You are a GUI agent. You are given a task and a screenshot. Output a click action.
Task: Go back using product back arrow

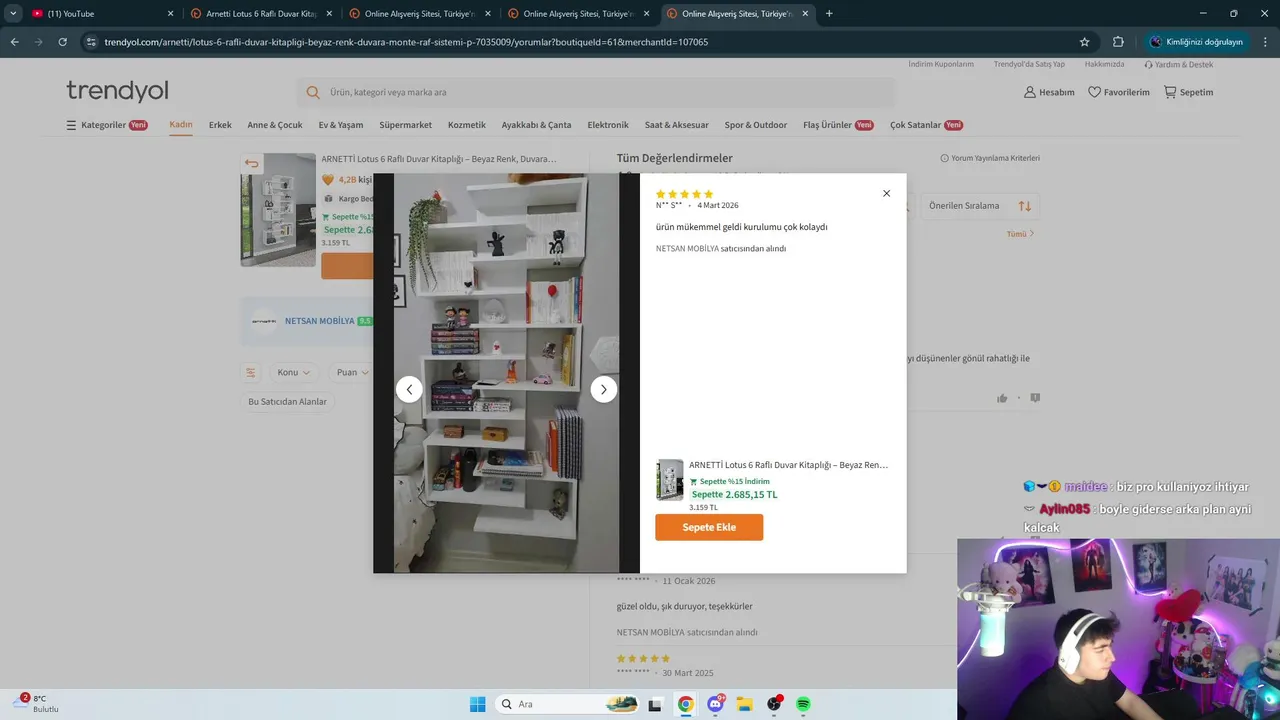pos(251,163)
